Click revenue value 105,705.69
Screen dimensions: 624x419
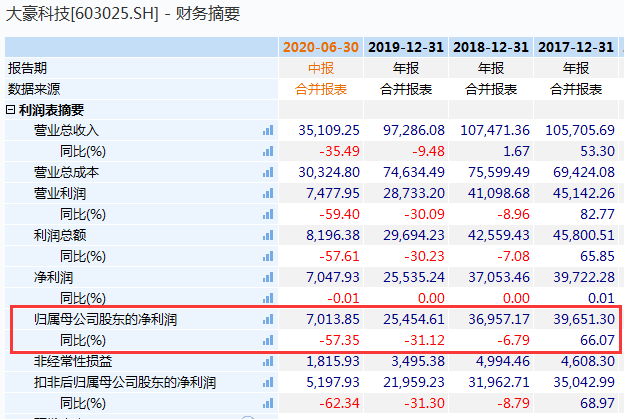point(580,130)
